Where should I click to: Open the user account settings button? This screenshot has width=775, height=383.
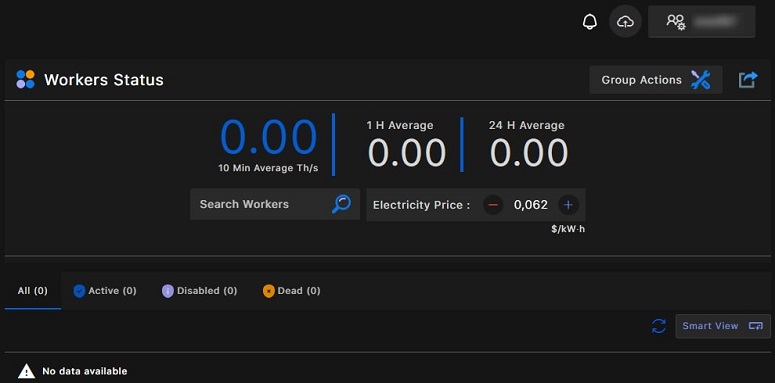tap(701, 22)
